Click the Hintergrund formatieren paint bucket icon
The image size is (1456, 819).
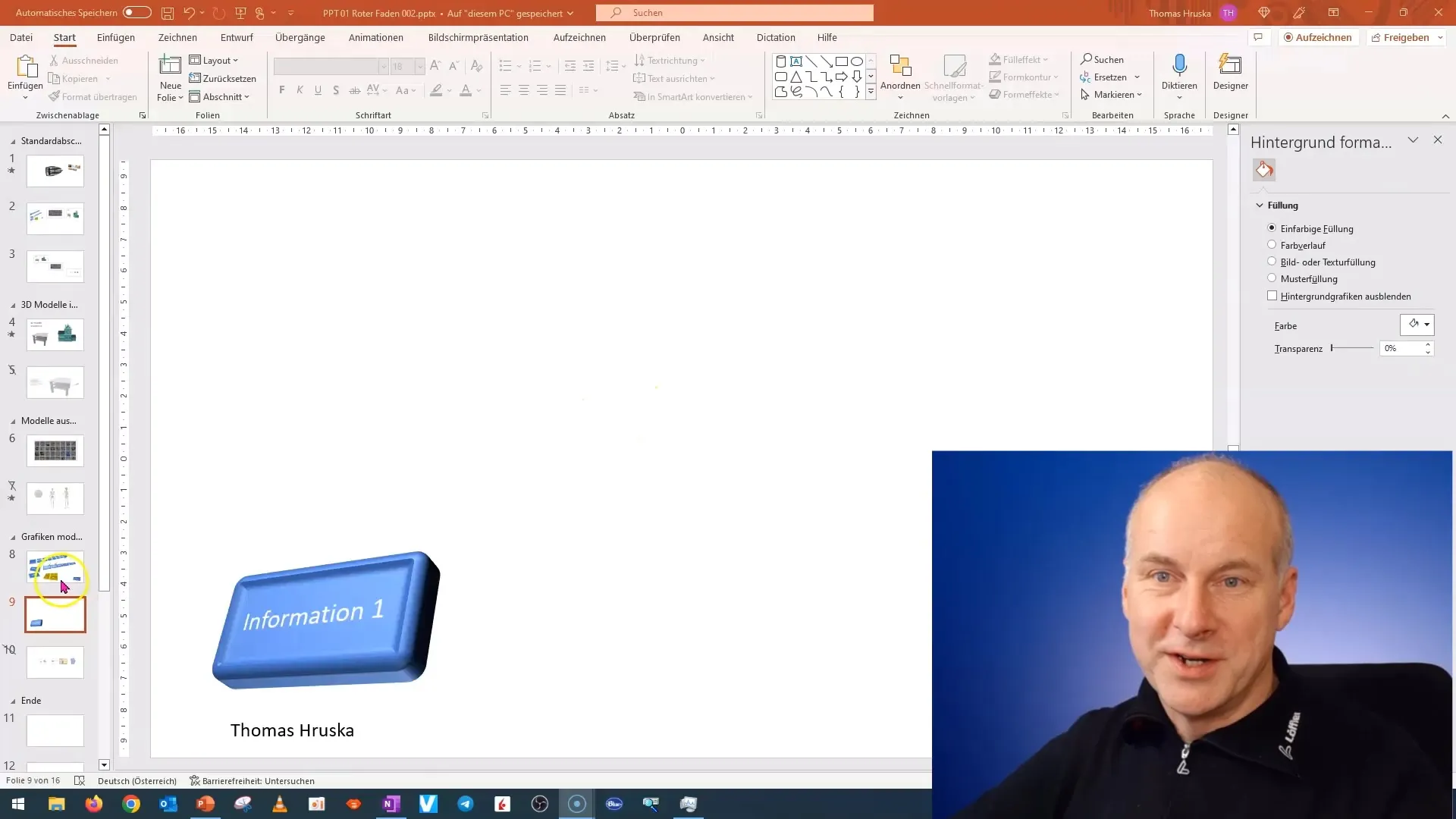(x=1264, y=170)
